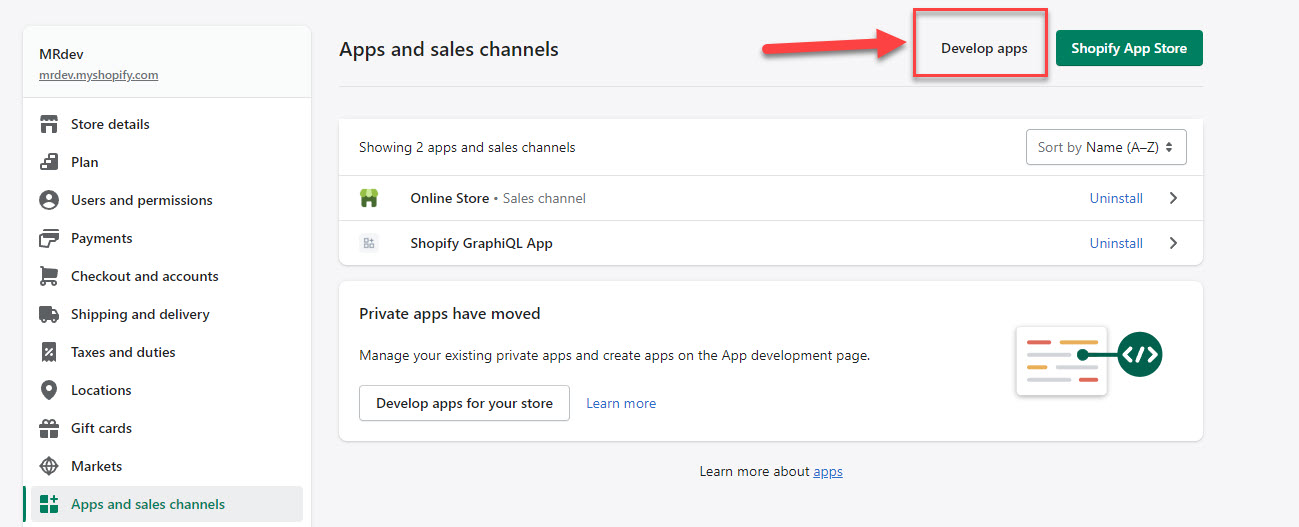Follow the apps link at page bottom
This screenshot has width=1299, height=527.
click(x=828, y=471)
